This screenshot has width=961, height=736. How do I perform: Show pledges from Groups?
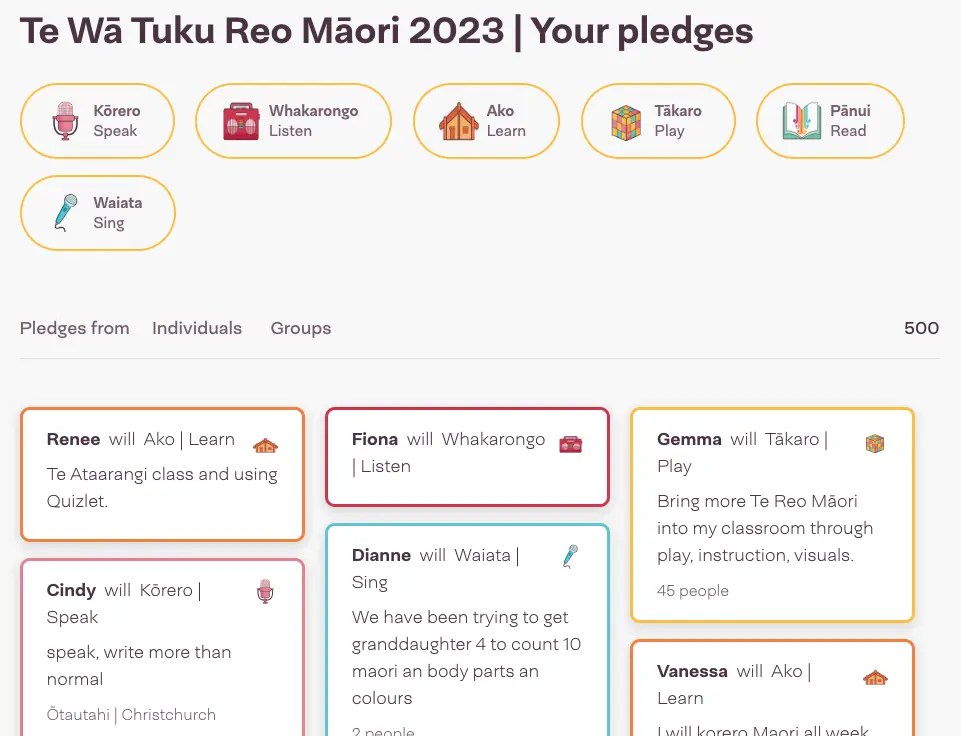tap(301, 328)
